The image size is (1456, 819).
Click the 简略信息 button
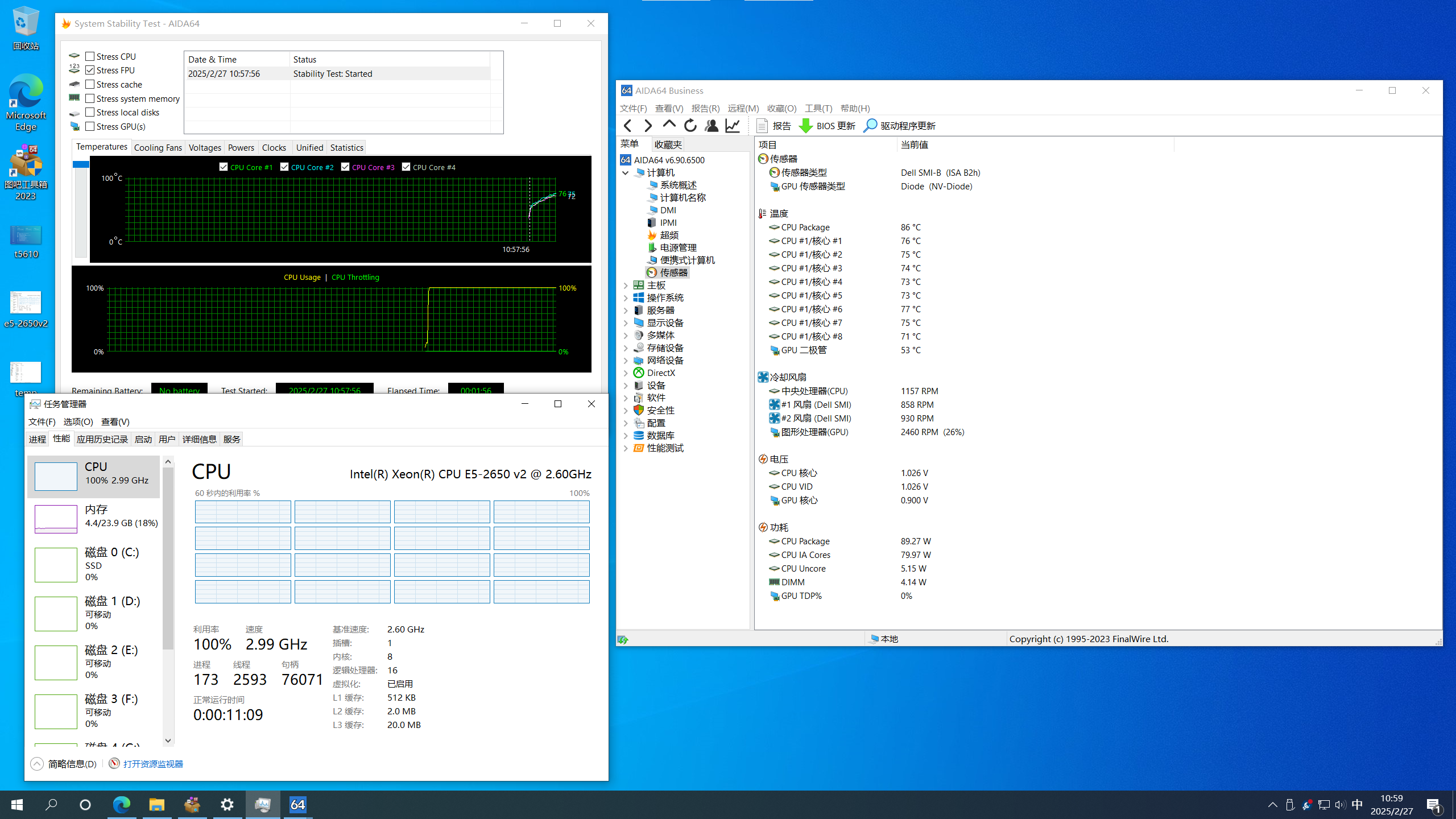72,764
